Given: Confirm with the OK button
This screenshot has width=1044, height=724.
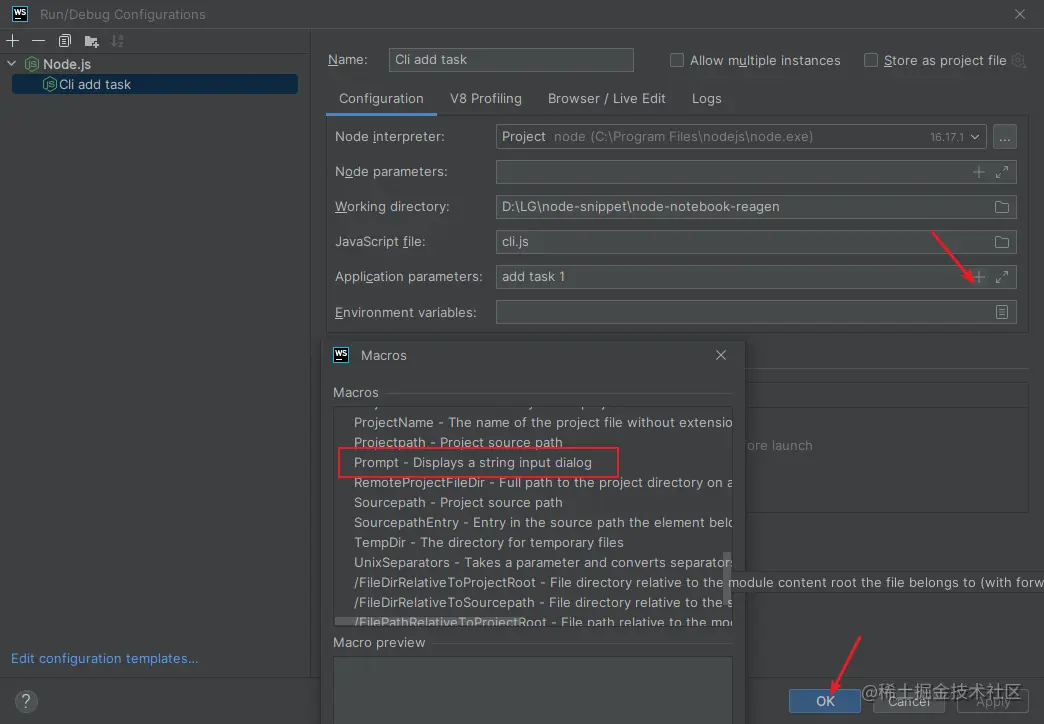Looking at the screenshot, I should (825, 701).
